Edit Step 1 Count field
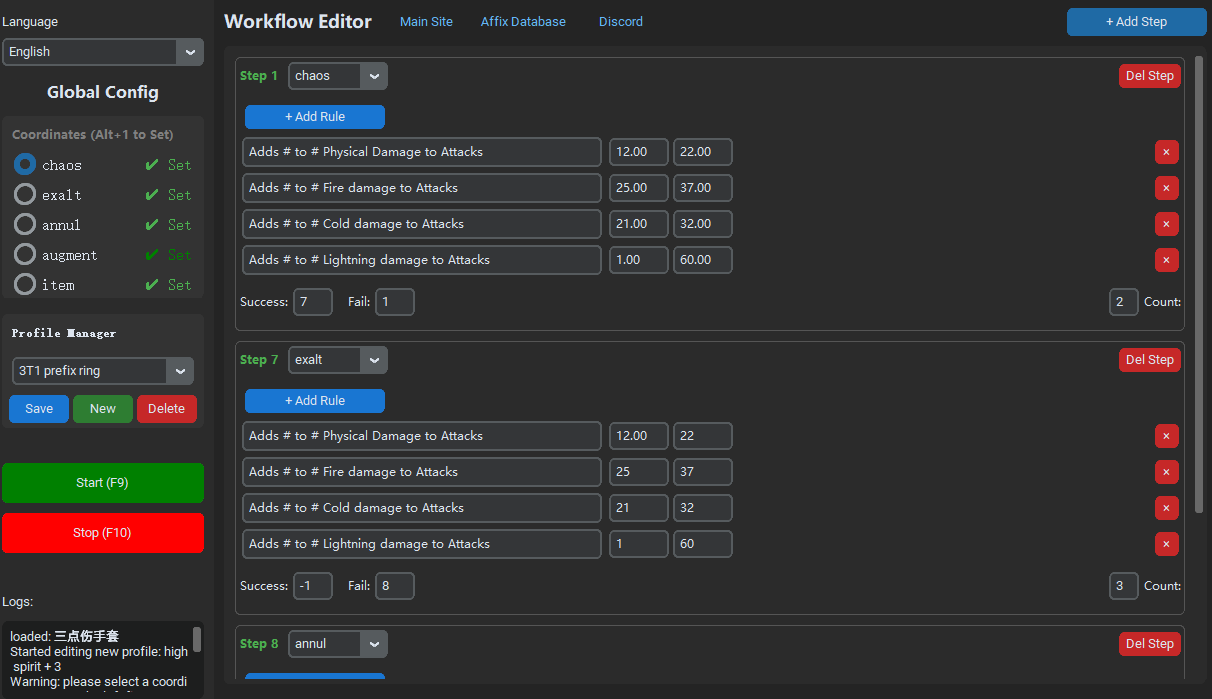The image size is (1212, 699). [x=1124, y=302]
